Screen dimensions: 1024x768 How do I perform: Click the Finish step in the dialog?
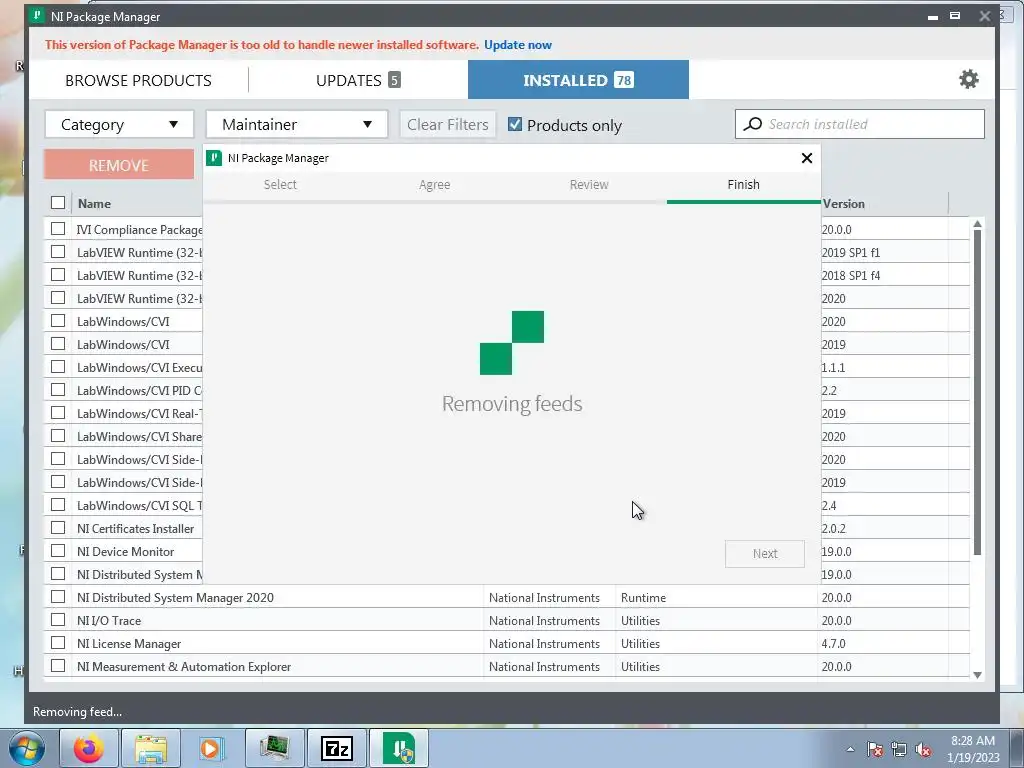pos(743,185)
